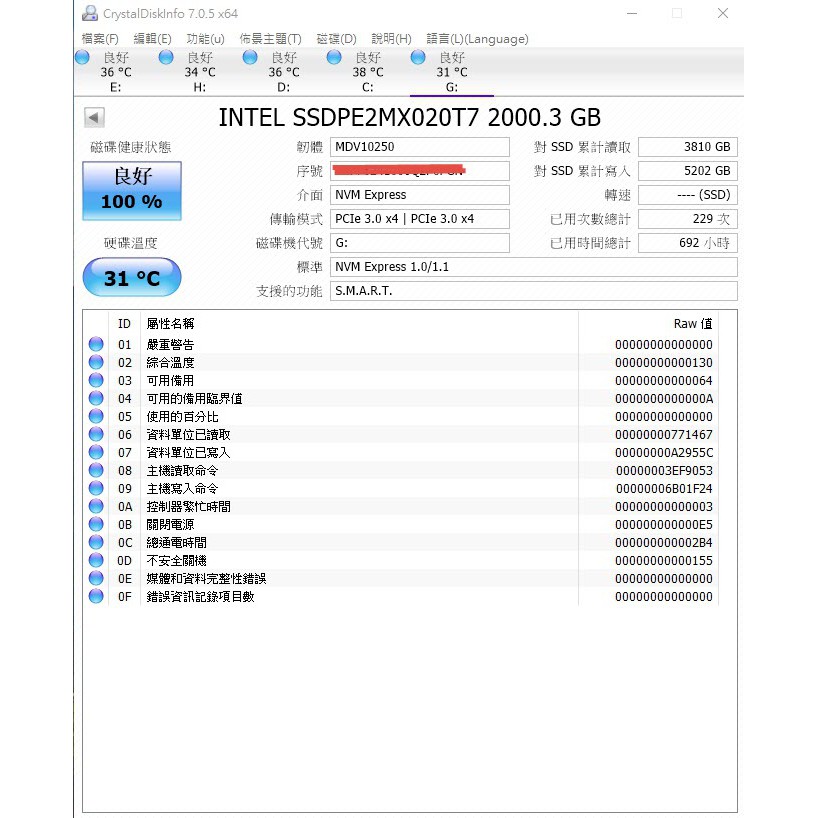Open the 功能(u) menu
This screenshot has width=818, height=818.
[205, 39]
